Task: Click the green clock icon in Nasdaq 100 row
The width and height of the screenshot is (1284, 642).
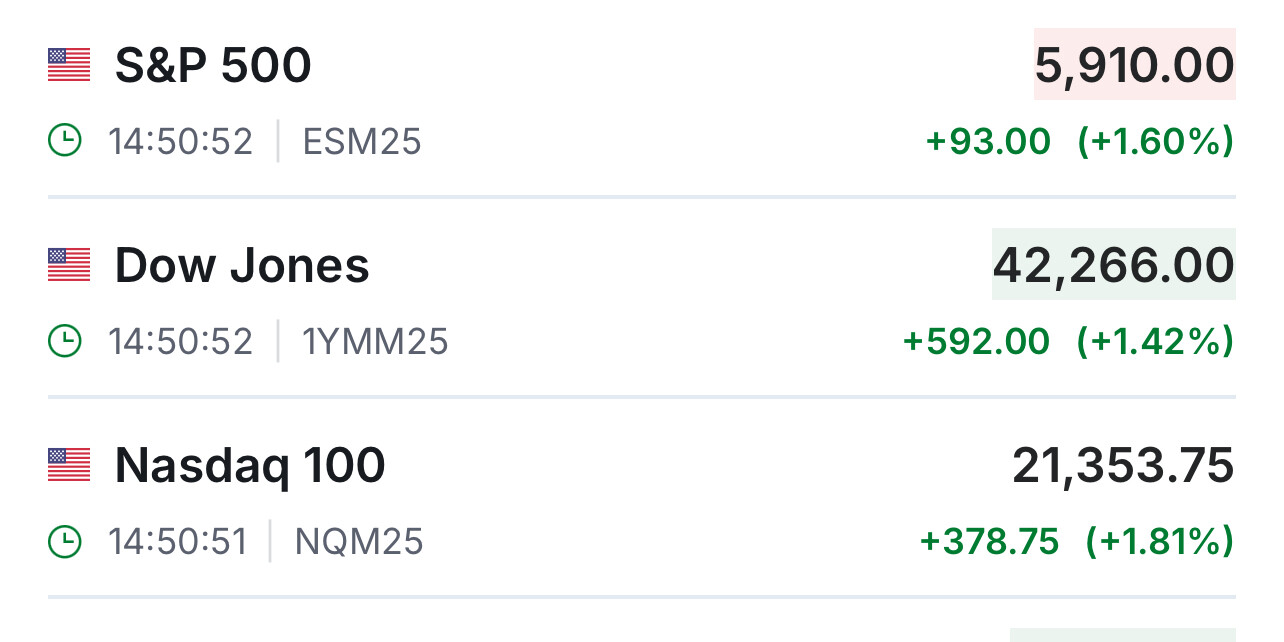Action: [65, 541]
